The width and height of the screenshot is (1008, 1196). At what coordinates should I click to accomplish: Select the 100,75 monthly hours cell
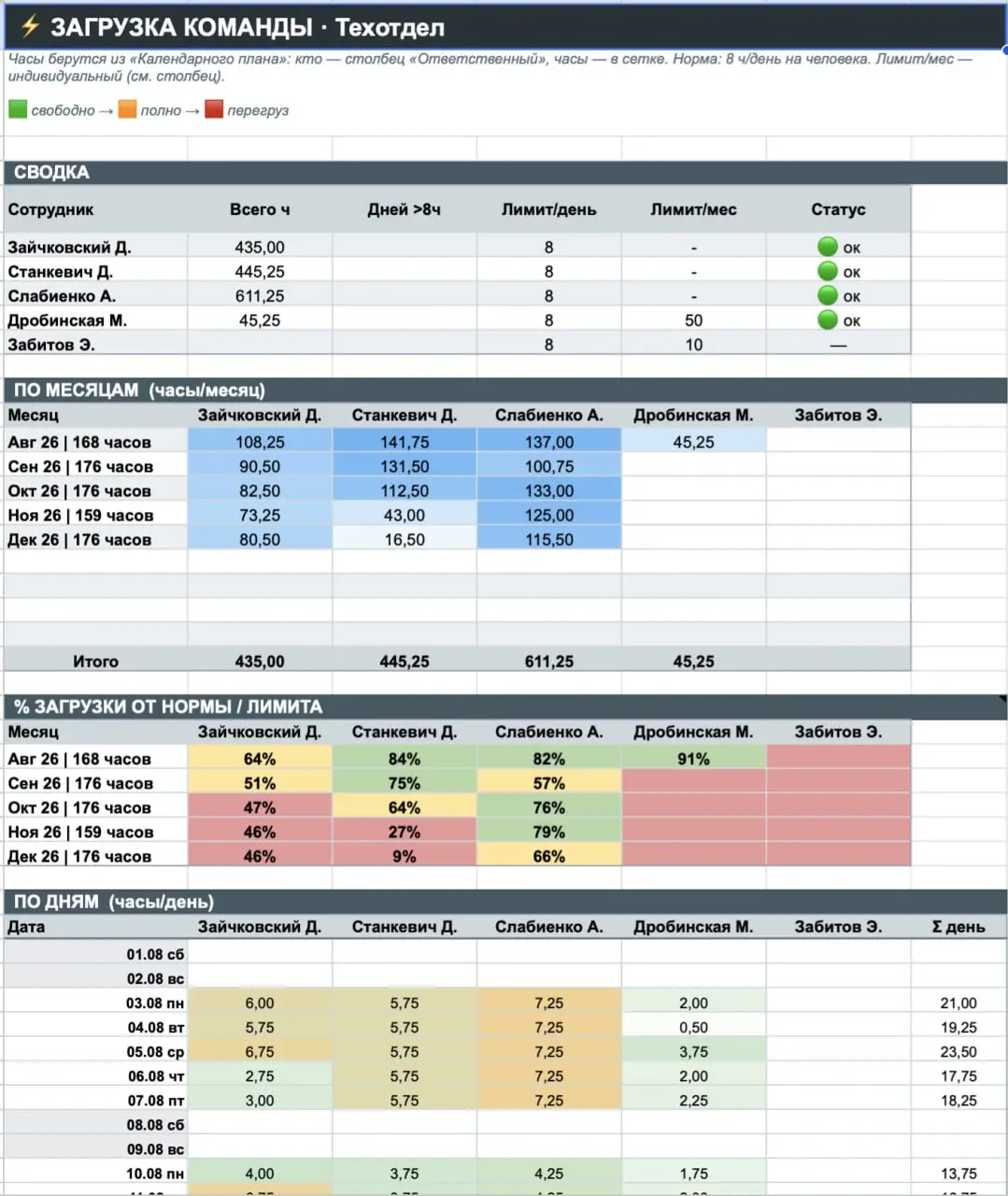549,465
